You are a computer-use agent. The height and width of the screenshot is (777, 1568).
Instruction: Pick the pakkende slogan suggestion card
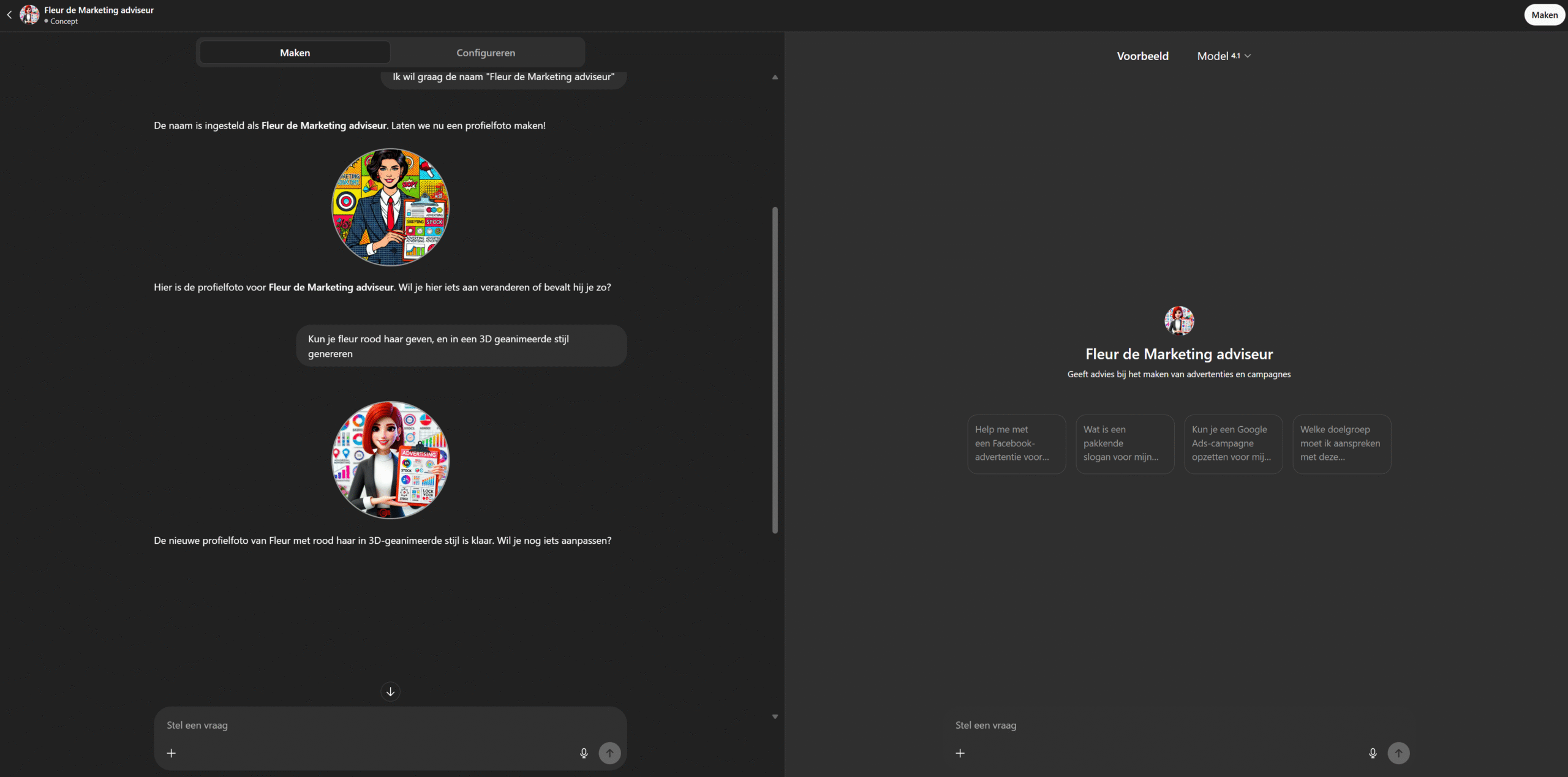pyautogui.click(x=1125, y=444)
